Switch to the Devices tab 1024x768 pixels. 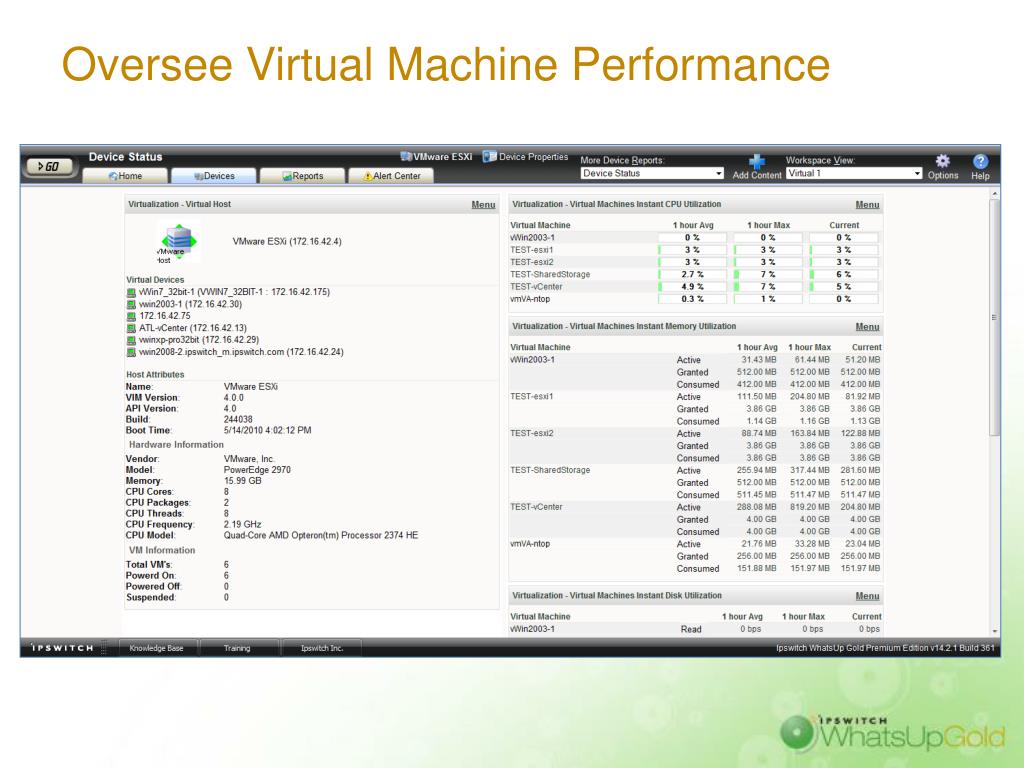[x=214, y=176]
